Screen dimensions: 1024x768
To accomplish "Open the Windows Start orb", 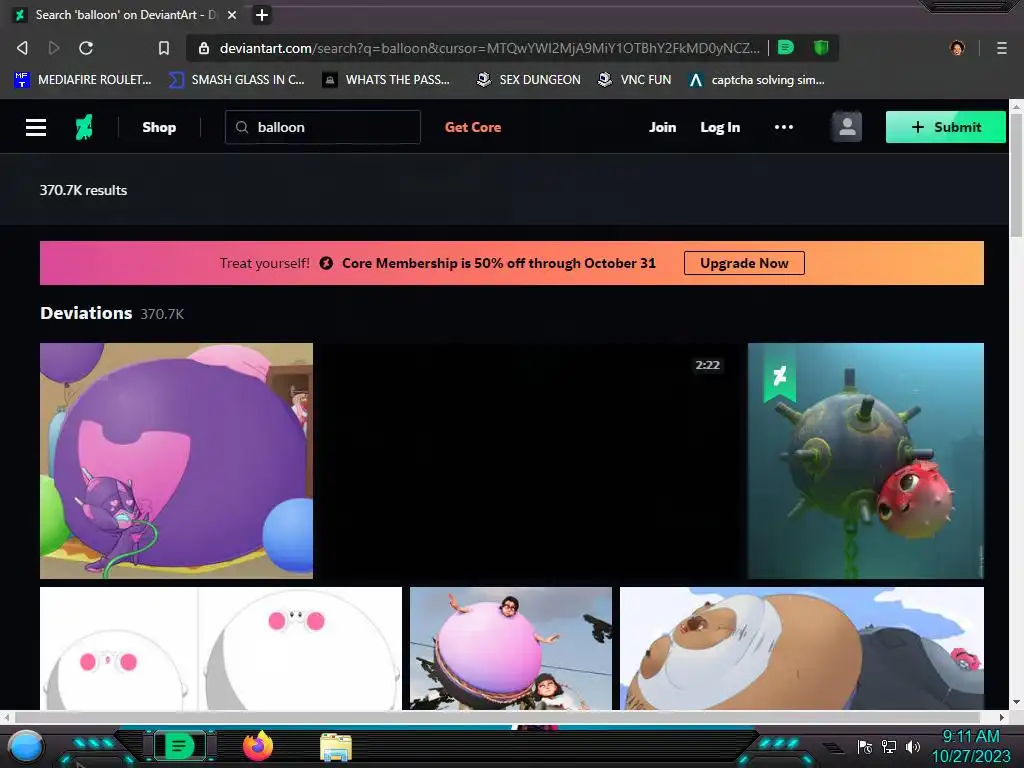I will click(26, 746).
